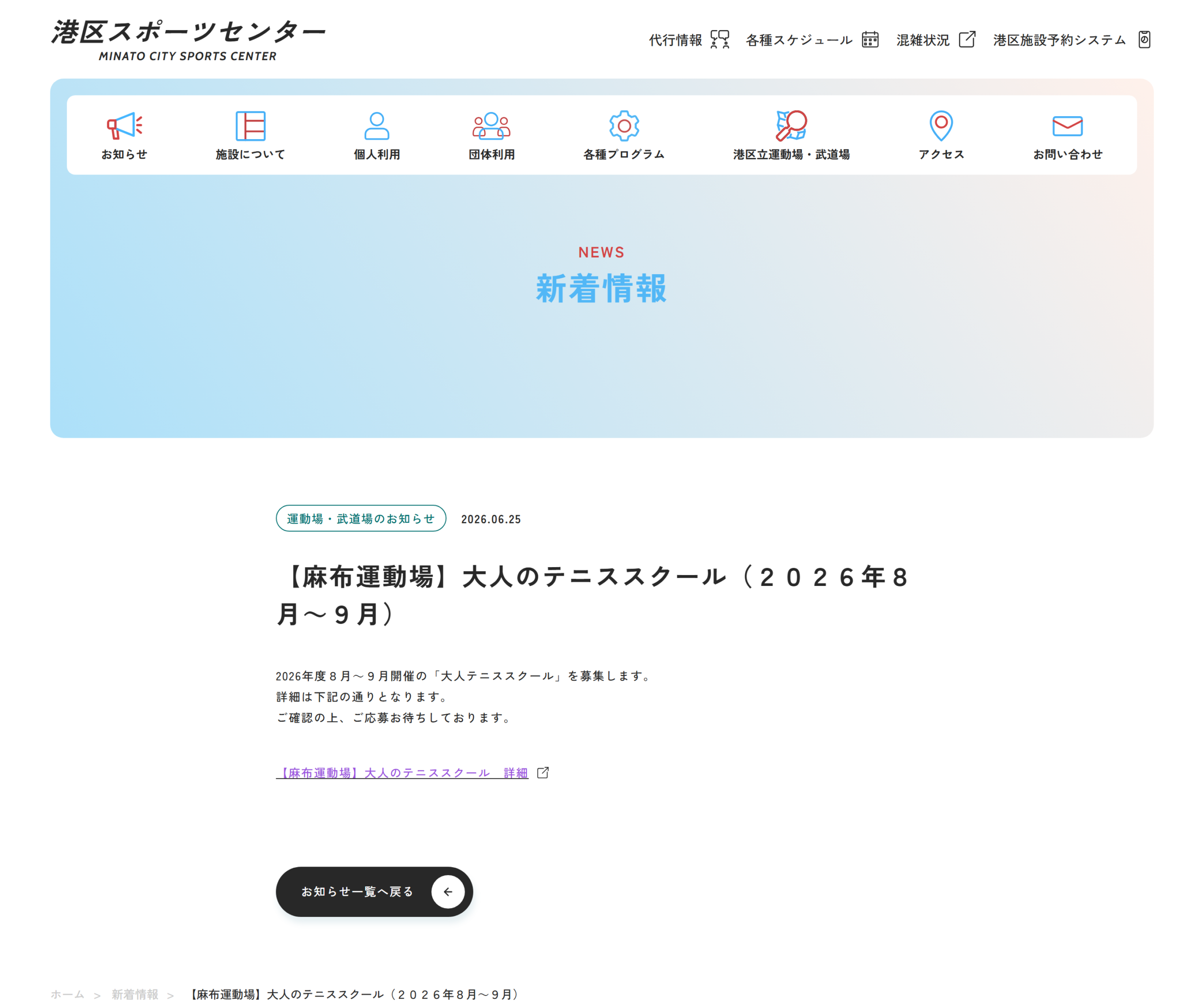Click the magnifier 運動場・武道場 icon
The height and width of the screenshot is (1003, 1204).
791,126
